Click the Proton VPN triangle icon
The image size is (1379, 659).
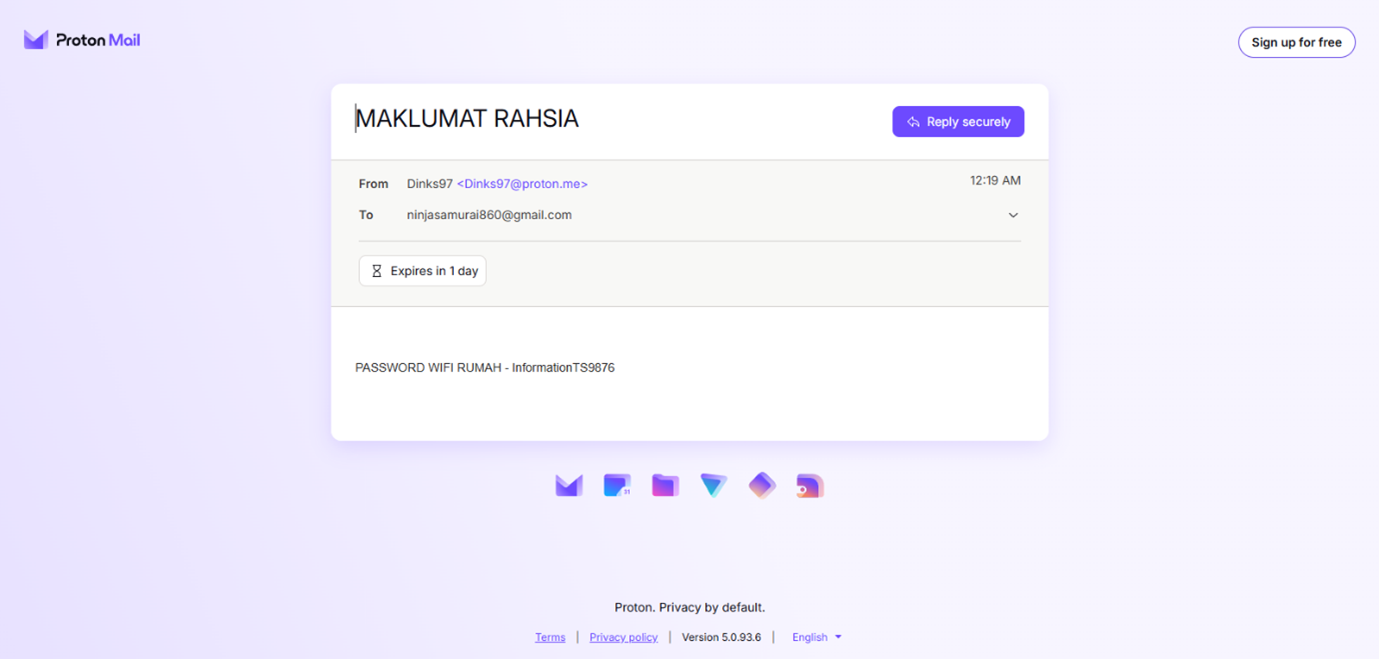[713, 486]
